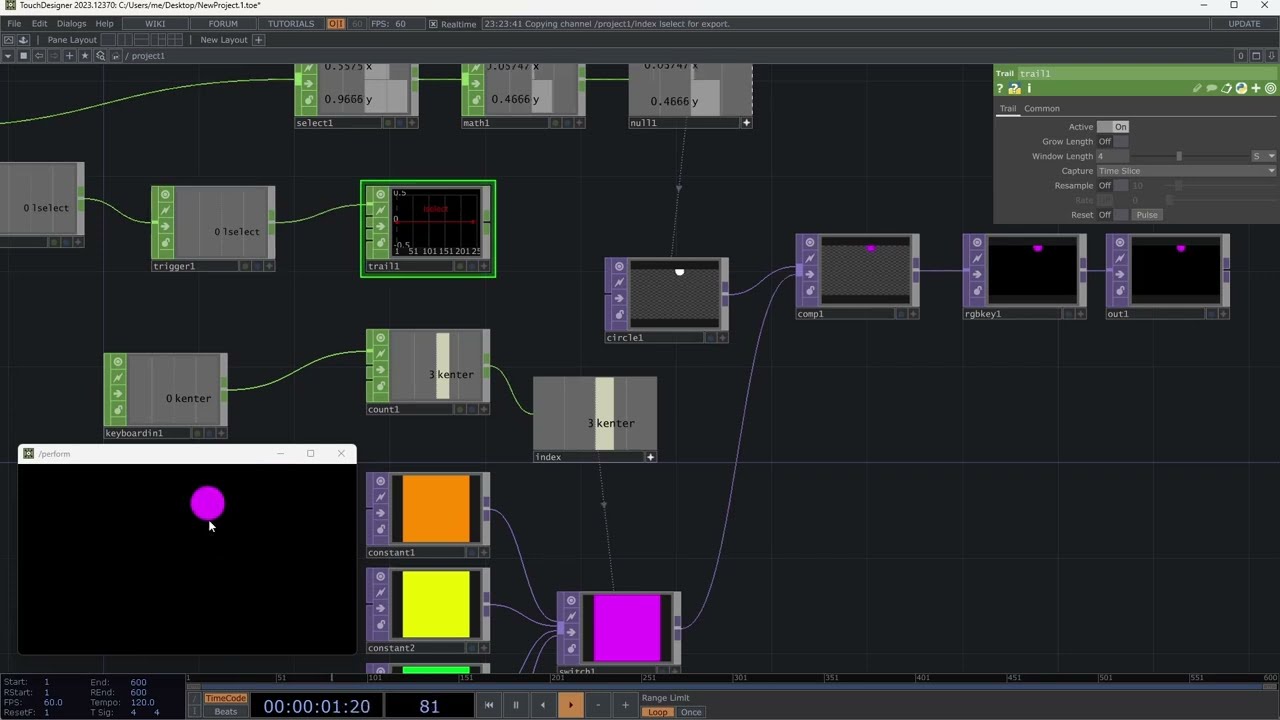Toggle Active parameter switch
Screen dimensions: 1280x720
(1113, 127)
